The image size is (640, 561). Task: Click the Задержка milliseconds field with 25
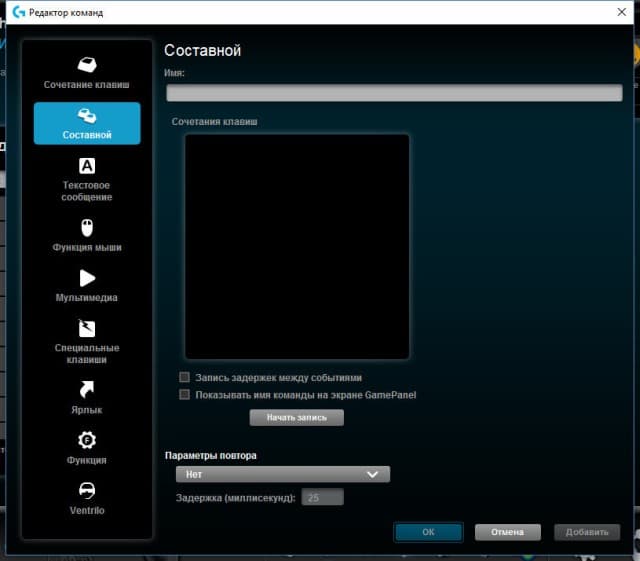pos(322,497)
